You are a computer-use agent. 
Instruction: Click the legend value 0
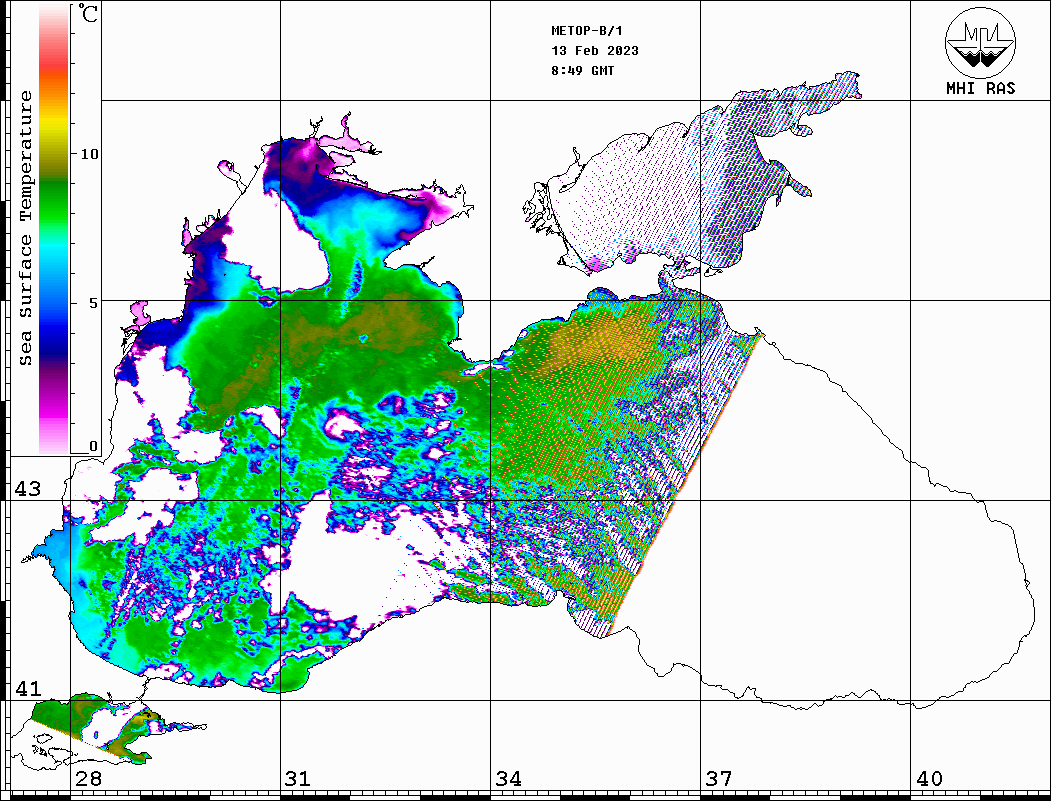[93, 446]
